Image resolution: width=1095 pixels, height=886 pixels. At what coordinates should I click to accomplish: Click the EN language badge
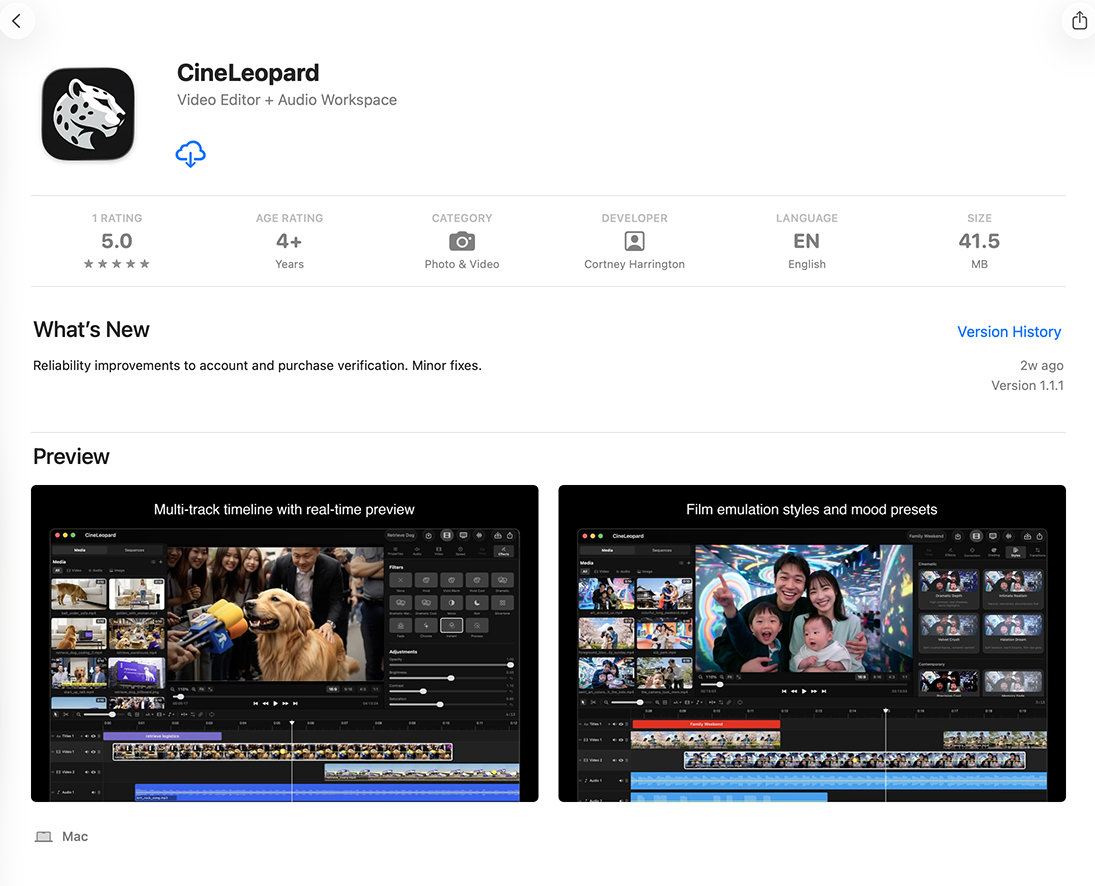tap(807, 241)
